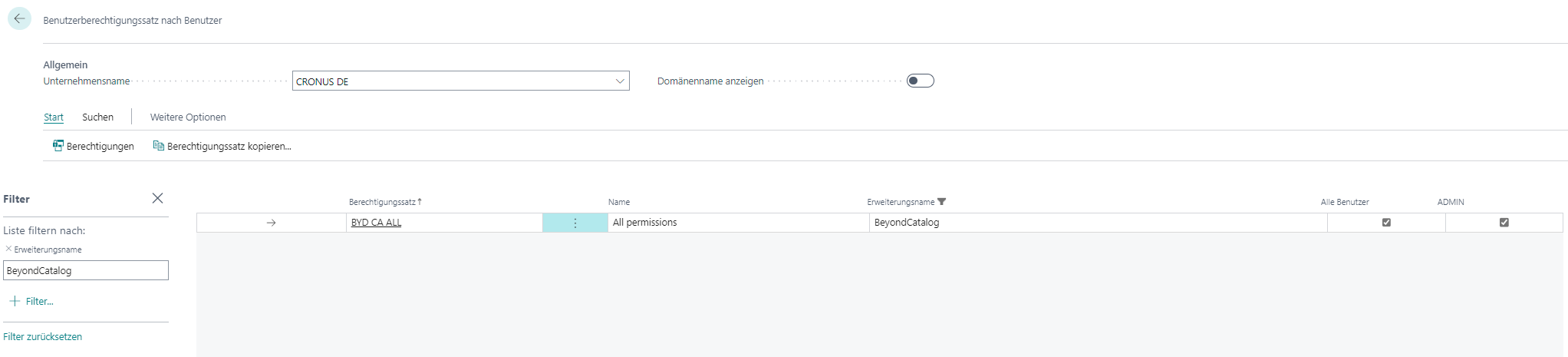Image resolution: width=1568 pixels, height=357 pixels.
Task: Expand the Unternehmensname dropdown
Action: coord(620,81)
